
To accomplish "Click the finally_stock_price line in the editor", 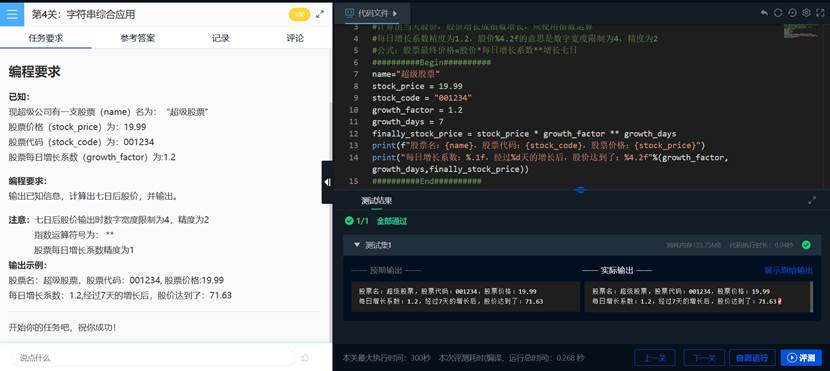I will click(x=524, y=134).
